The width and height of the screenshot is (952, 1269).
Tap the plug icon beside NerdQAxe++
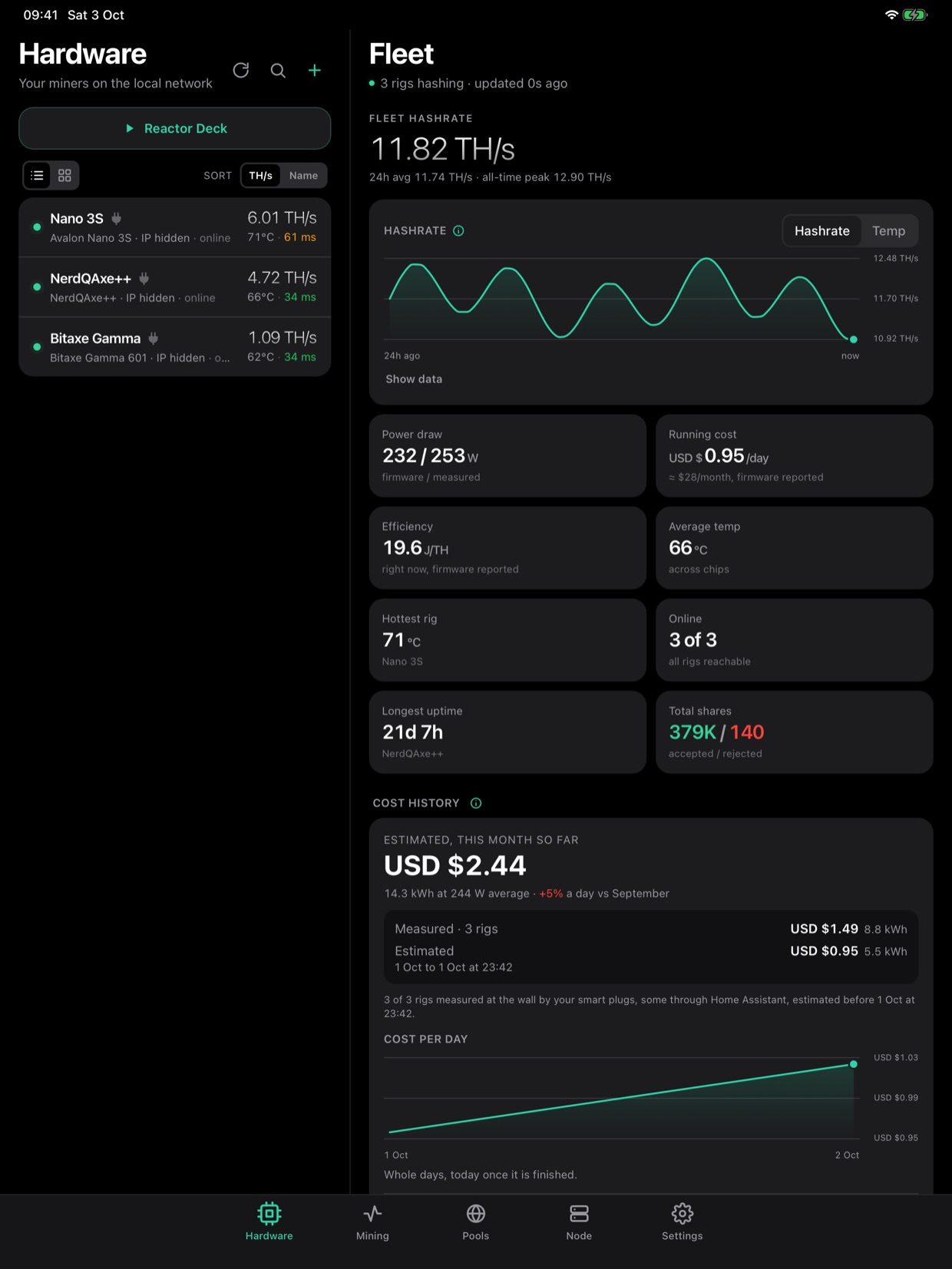coord(144,279)
